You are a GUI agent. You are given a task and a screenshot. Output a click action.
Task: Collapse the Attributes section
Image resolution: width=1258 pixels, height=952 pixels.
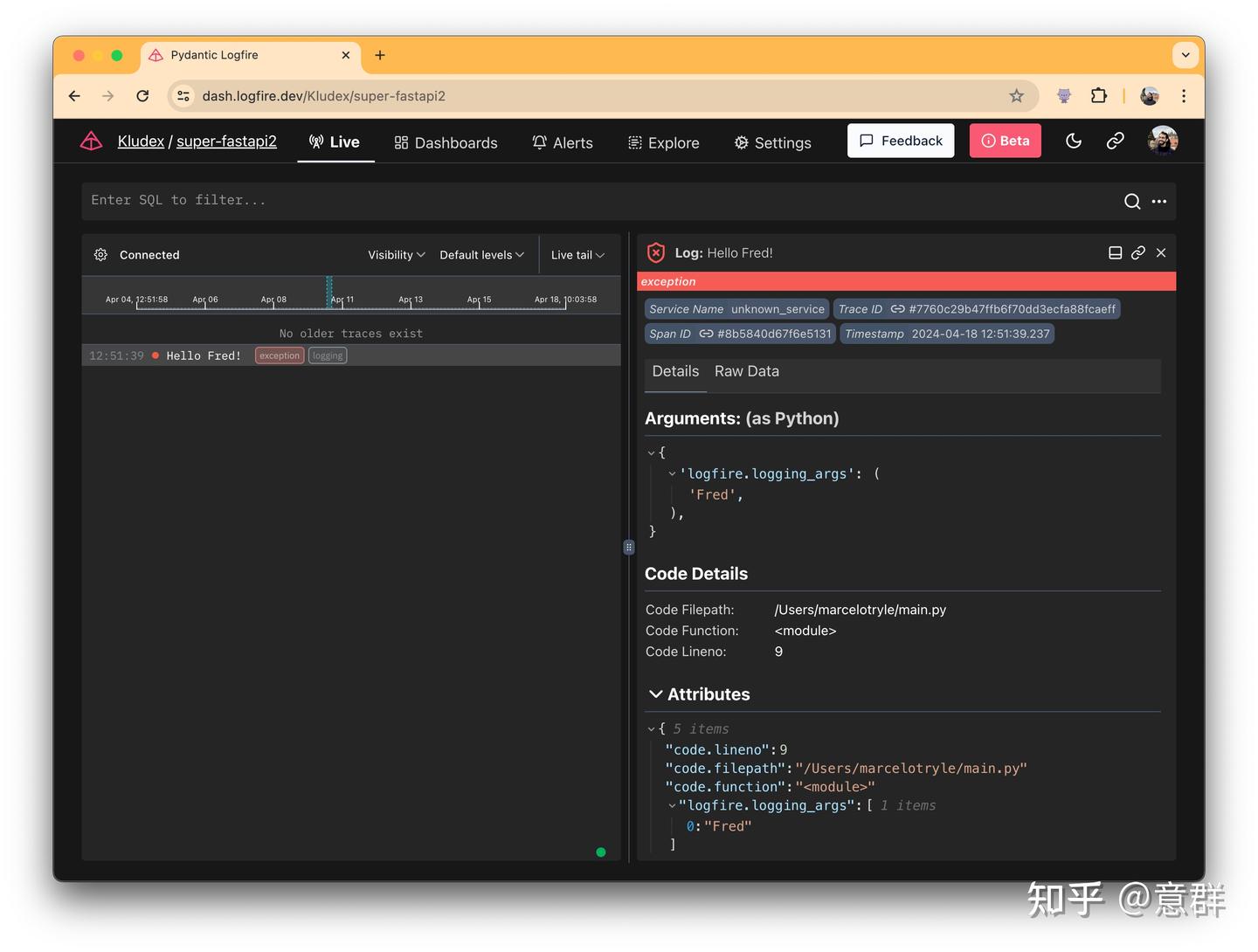coord(657,693)
